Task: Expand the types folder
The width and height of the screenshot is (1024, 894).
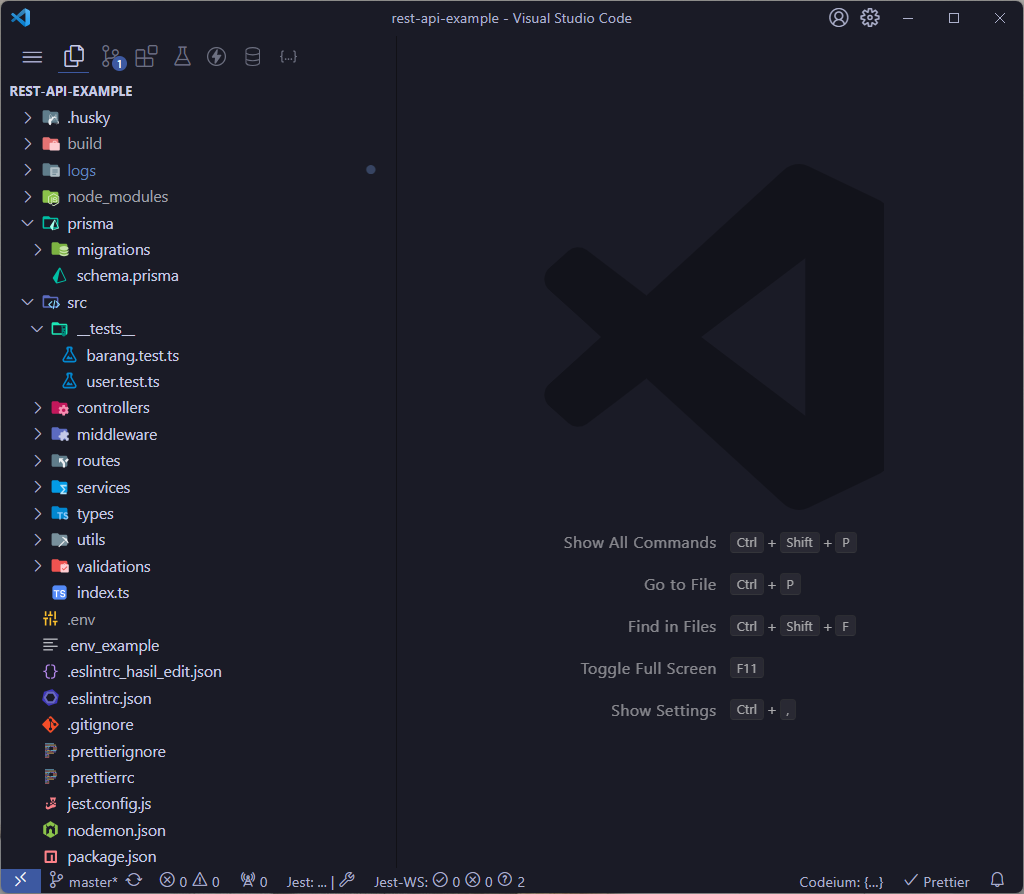Action: [199, 513]
